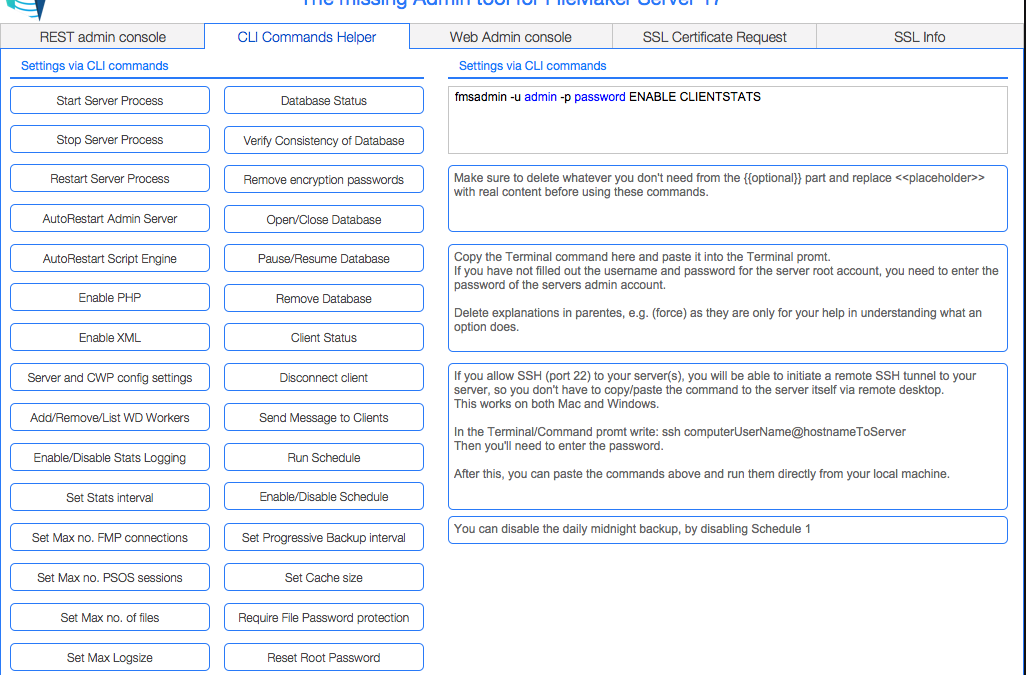Open the Web Admin console tab
Screen dimensions: 1026x675
click(x=510, y=37)
